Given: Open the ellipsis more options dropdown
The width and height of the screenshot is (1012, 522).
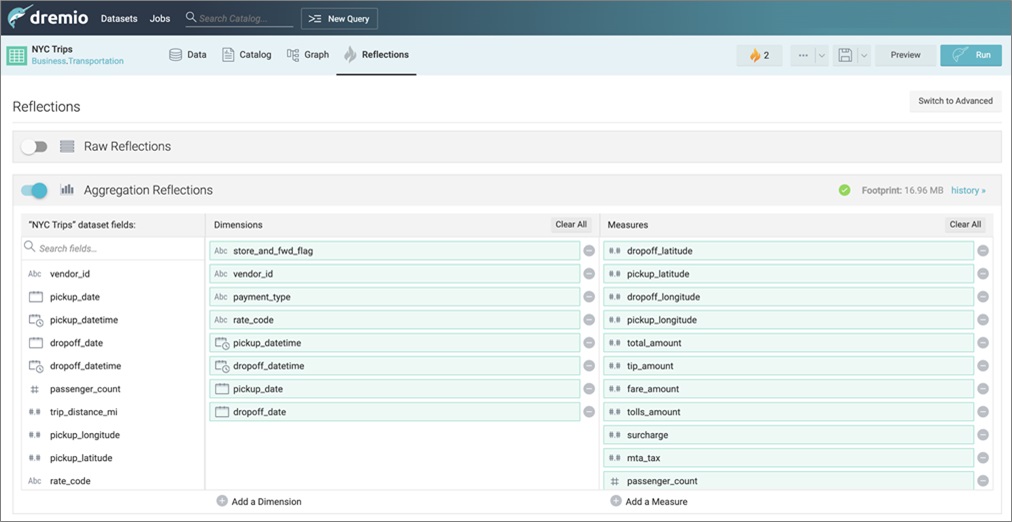Looking at the screenshot, I should click(x=802, y=55).
